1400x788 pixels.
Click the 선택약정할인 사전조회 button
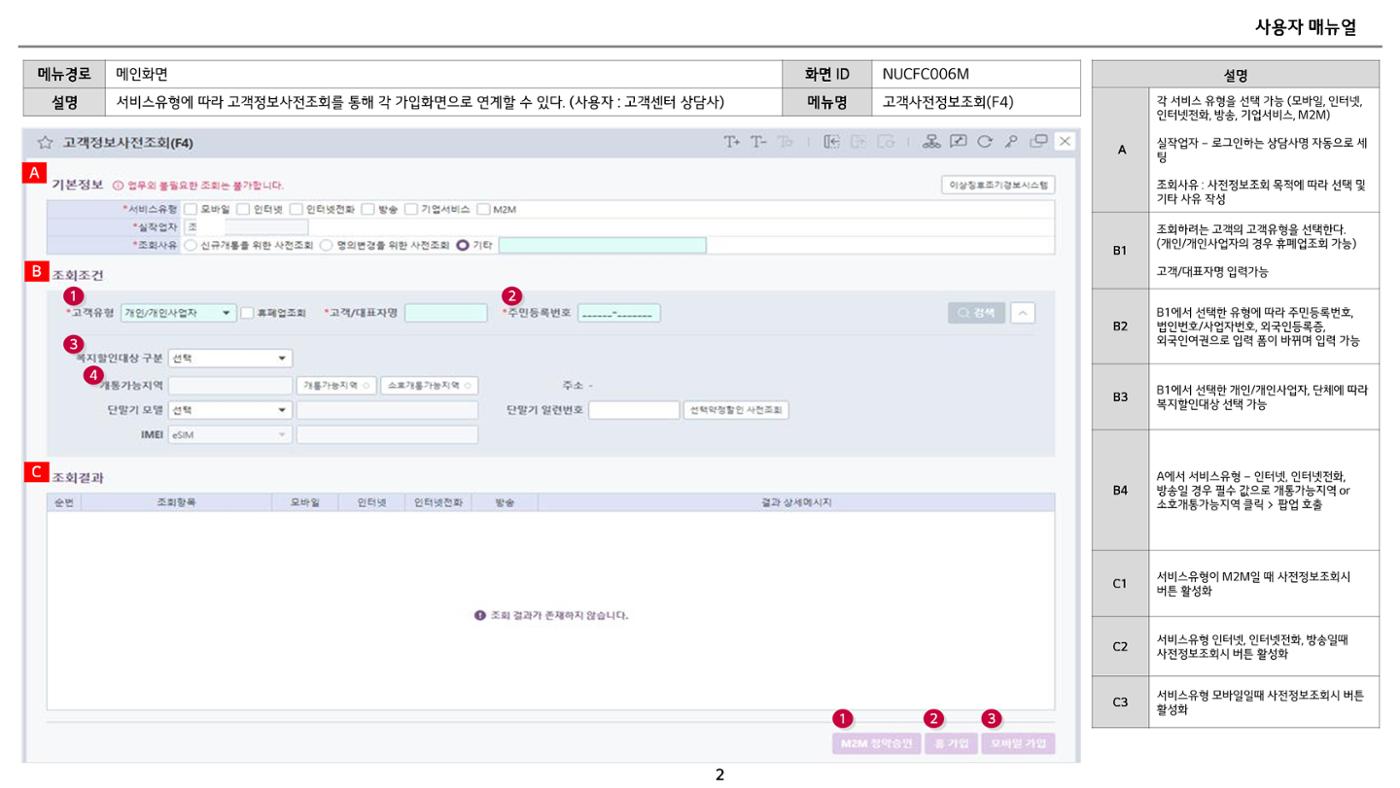tap(736, 409)
